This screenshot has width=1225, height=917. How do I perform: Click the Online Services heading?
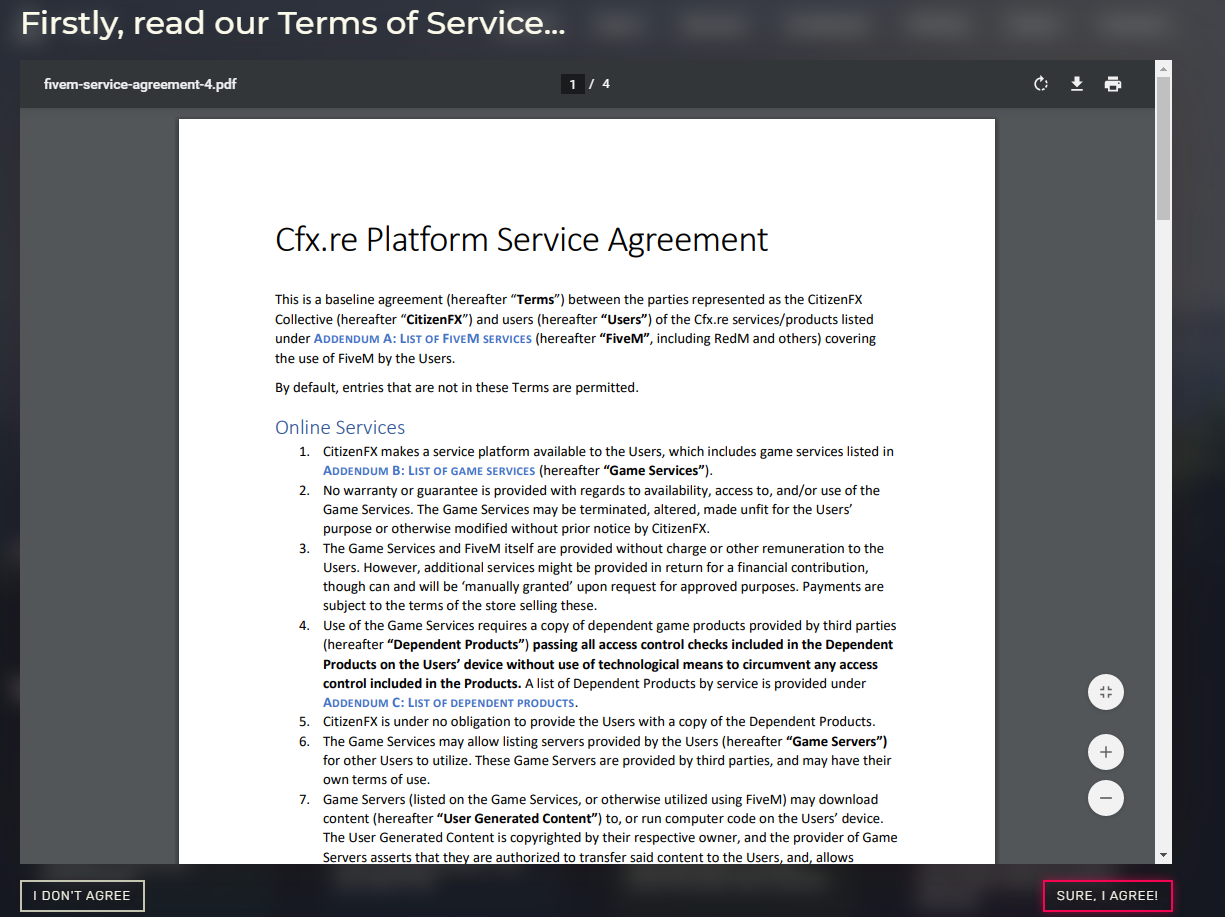point(340,428)
